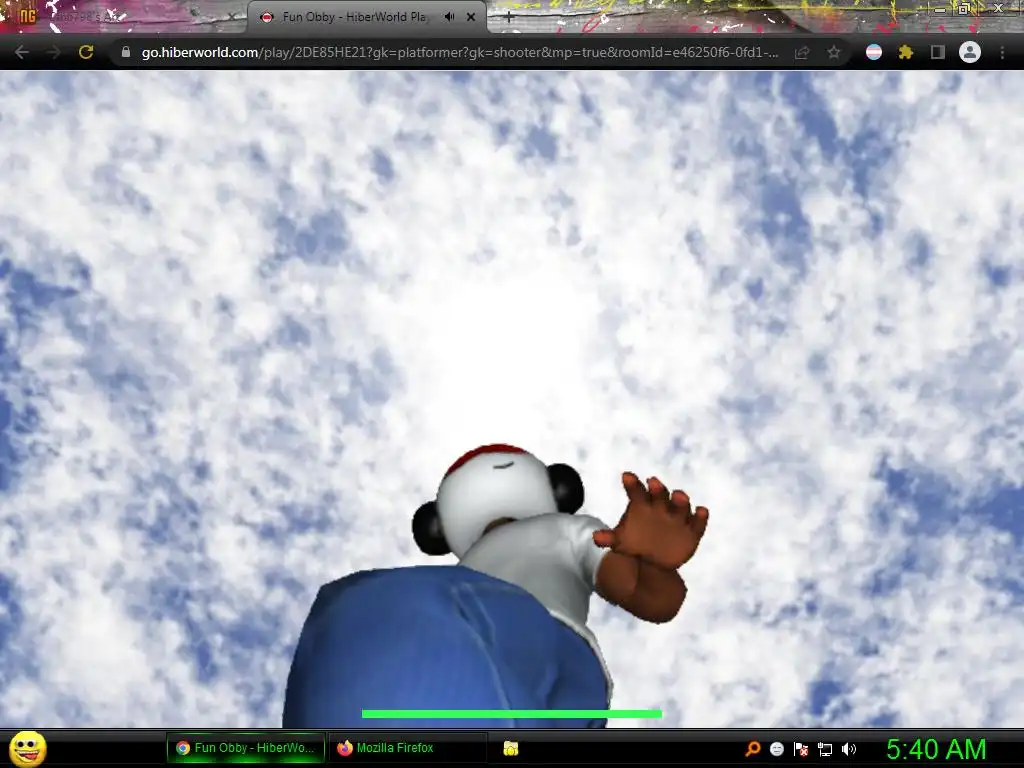This screenshot has width=1024, height=768.
Task: Open the Chrome profile avatar
Action: pyautogui.click(x=970, y=52)
